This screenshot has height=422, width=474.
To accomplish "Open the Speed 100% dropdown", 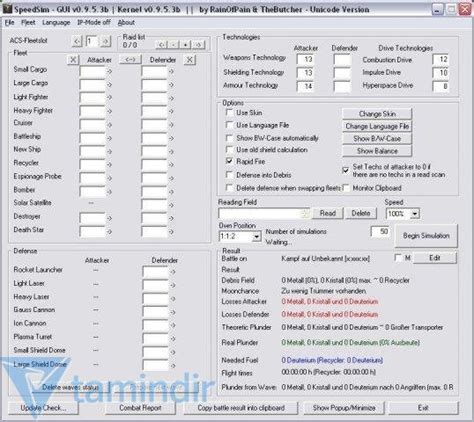I will 414,214.
